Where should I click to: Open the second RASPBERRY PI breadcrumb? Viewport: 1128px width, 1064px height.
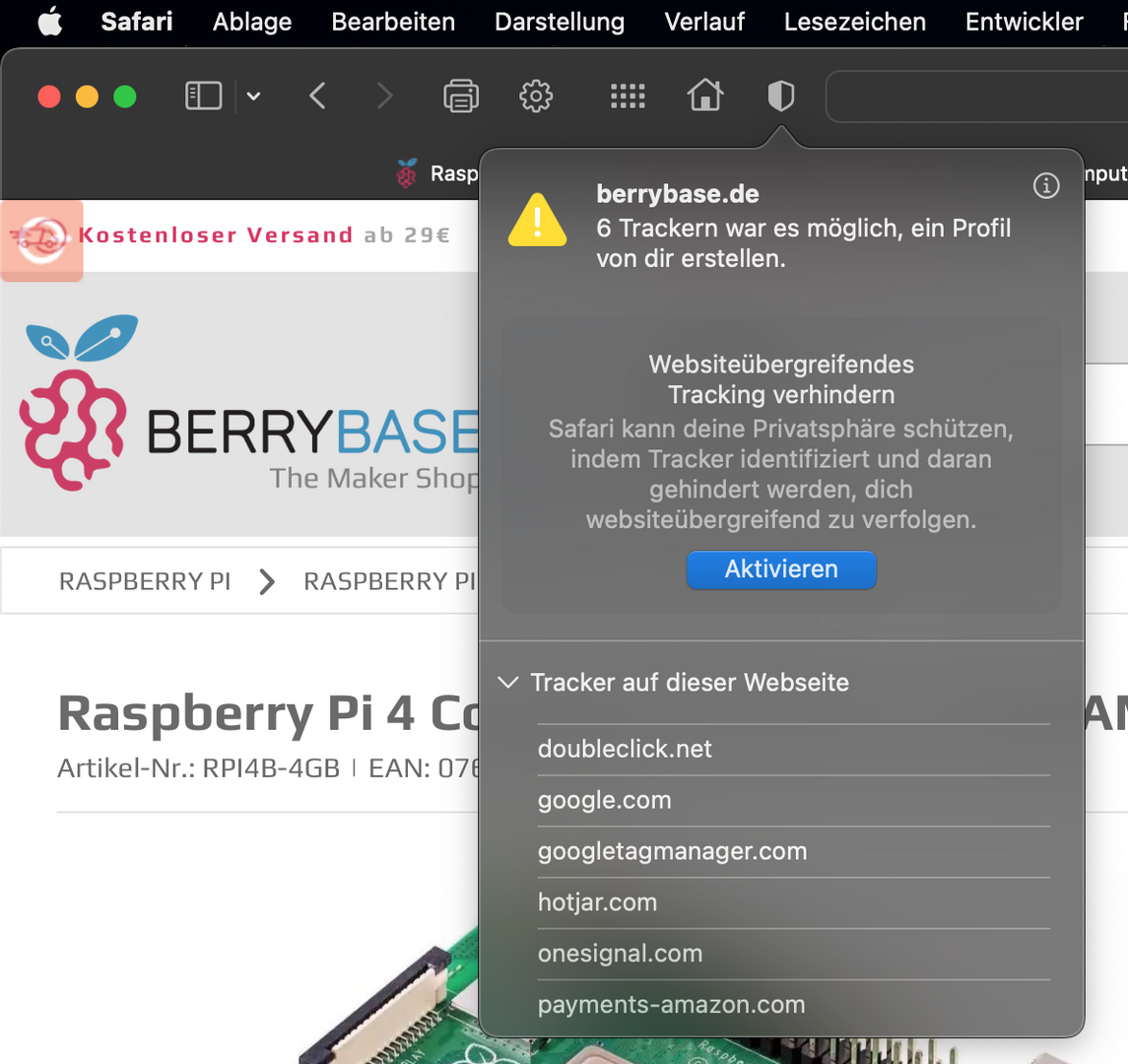click(390, 581)
